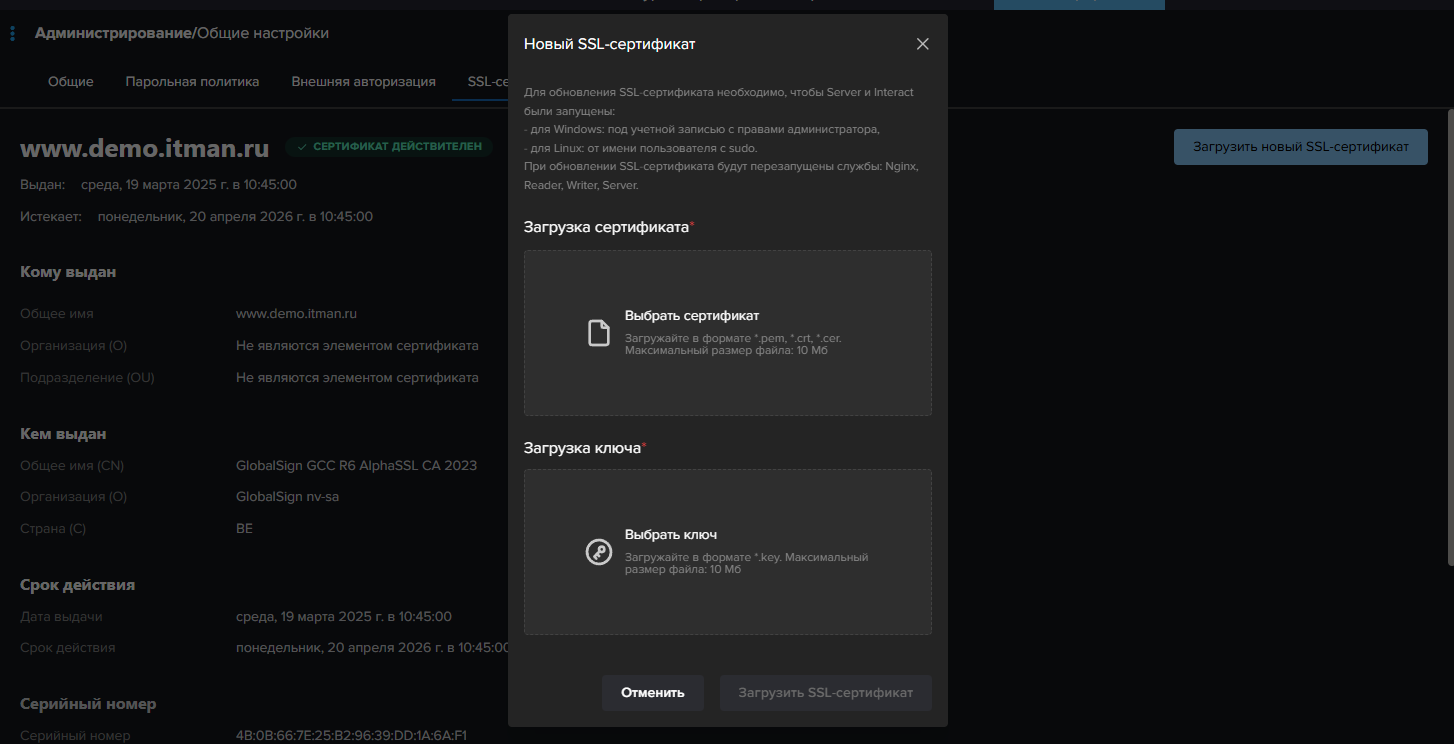Click the www.demo.itman.ru domain heading
1454x744 pixels.
click(x=145, y=149)
